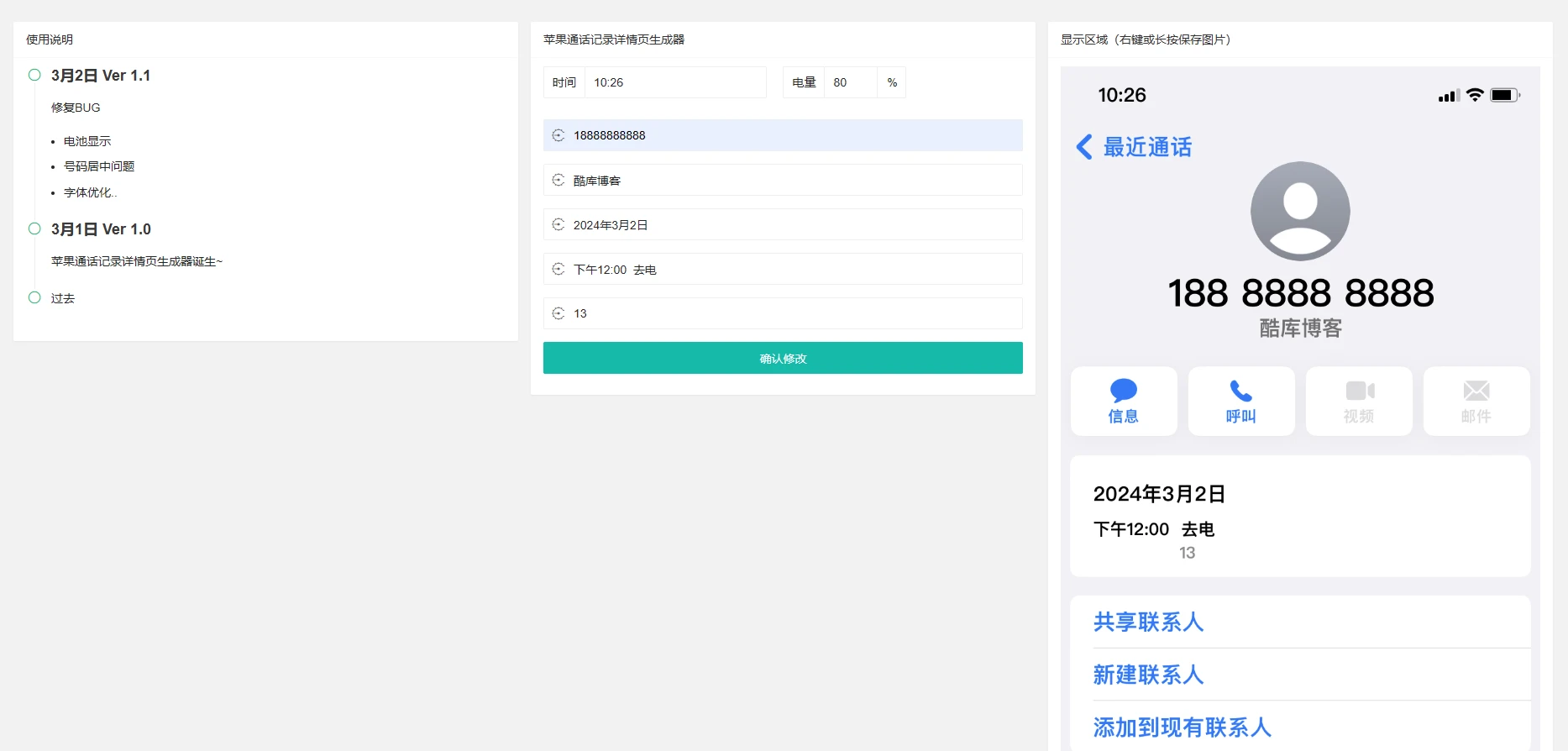Select 添加到现有联系人 option
Viewport: 1568px width, 751px height.
tap(1182, 727)
